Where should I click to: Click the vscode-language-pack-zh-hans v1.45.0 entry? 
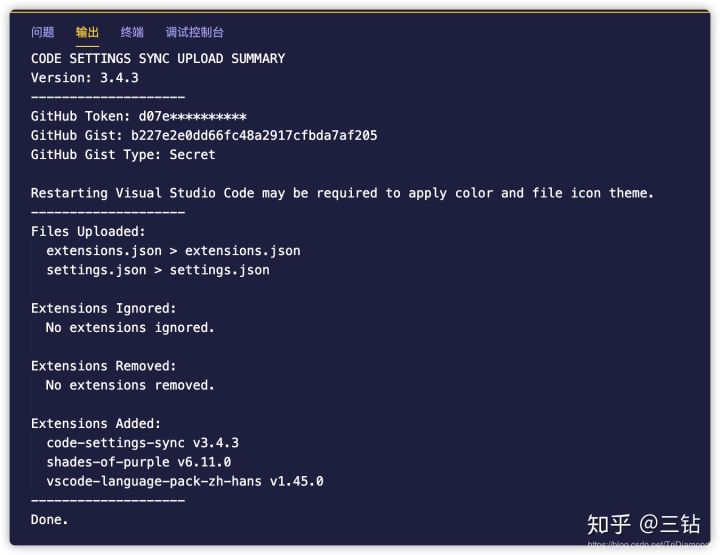pyautogui.click(x=185, y=481)
